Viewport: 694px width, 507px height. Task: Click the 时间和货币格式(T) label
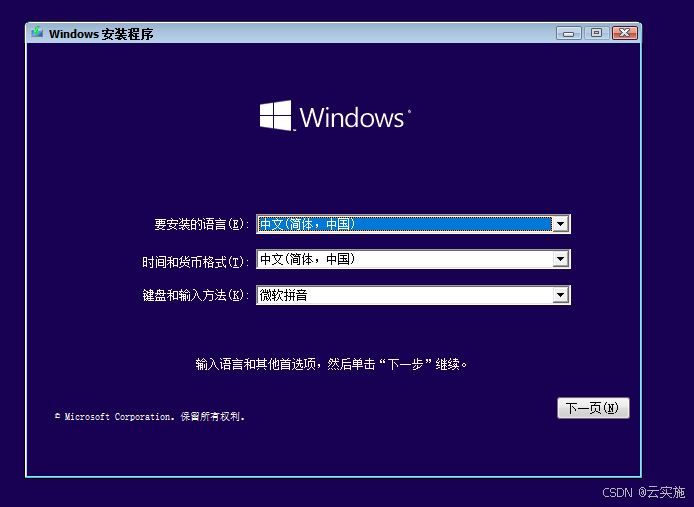[196, 262]
